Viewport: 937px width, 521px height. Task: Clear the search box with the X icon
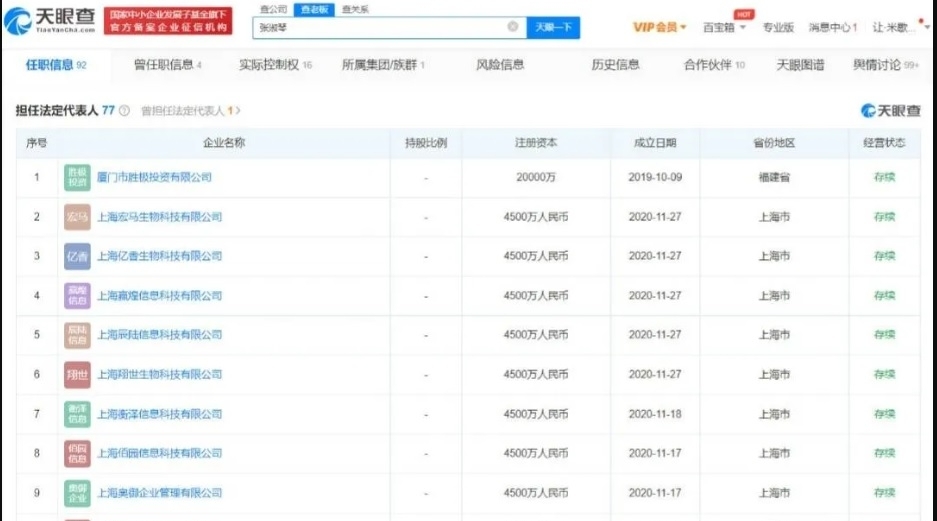click(513, 27)
